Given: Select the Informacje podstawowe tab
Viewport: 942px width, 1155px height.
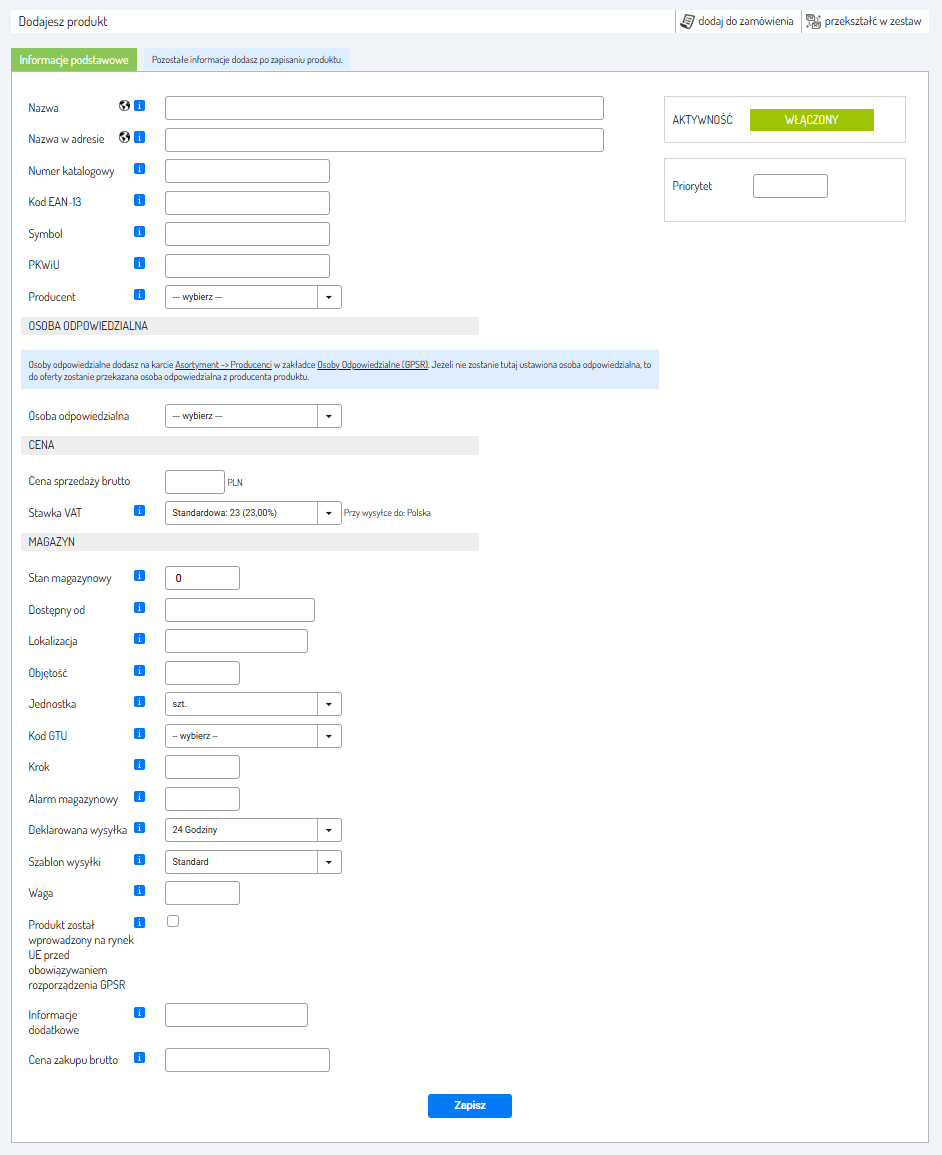Looking at the screenshot, I should tap(74, 60).
